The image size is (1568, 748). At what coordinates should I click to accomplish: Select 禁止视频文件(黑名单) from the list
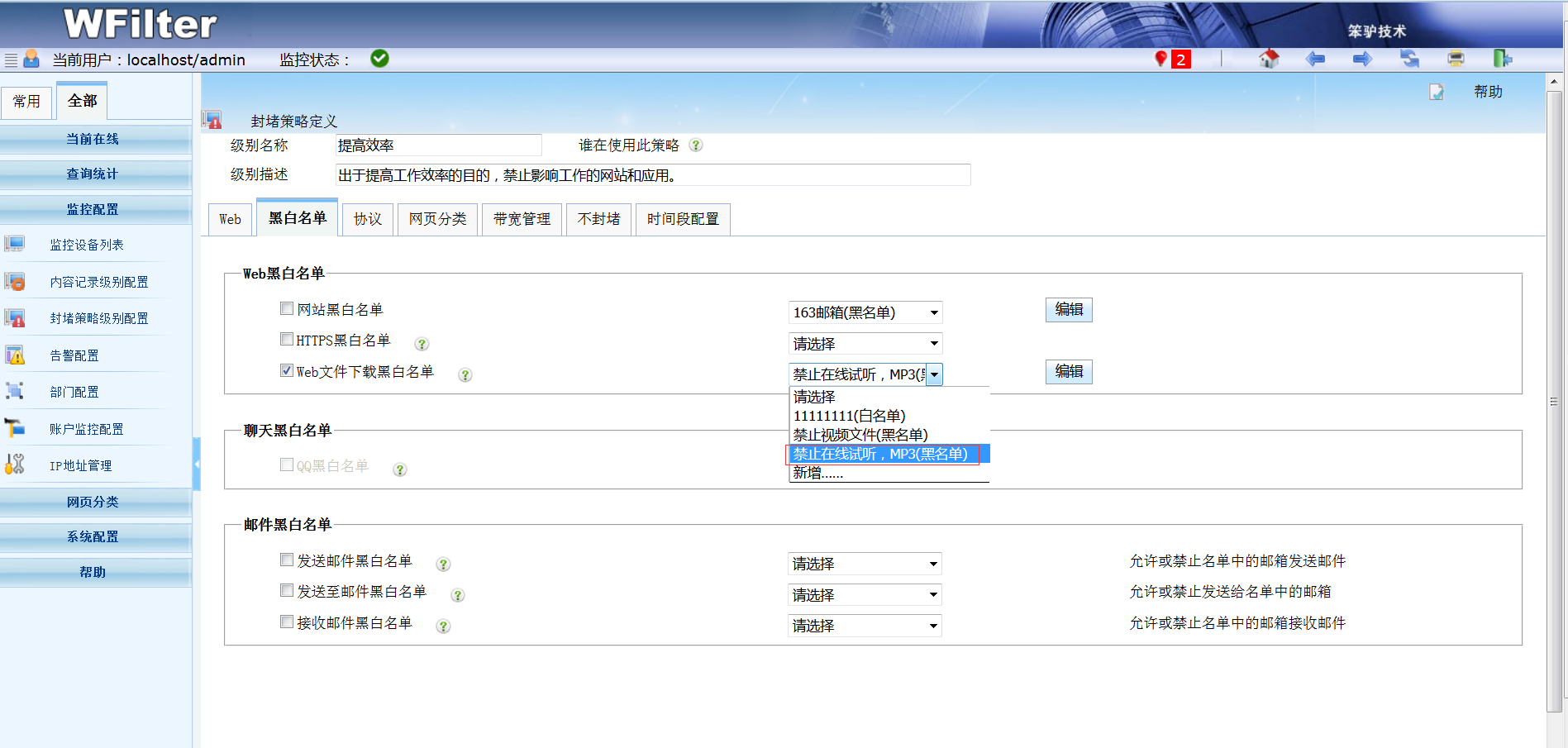tap(860, 435)
